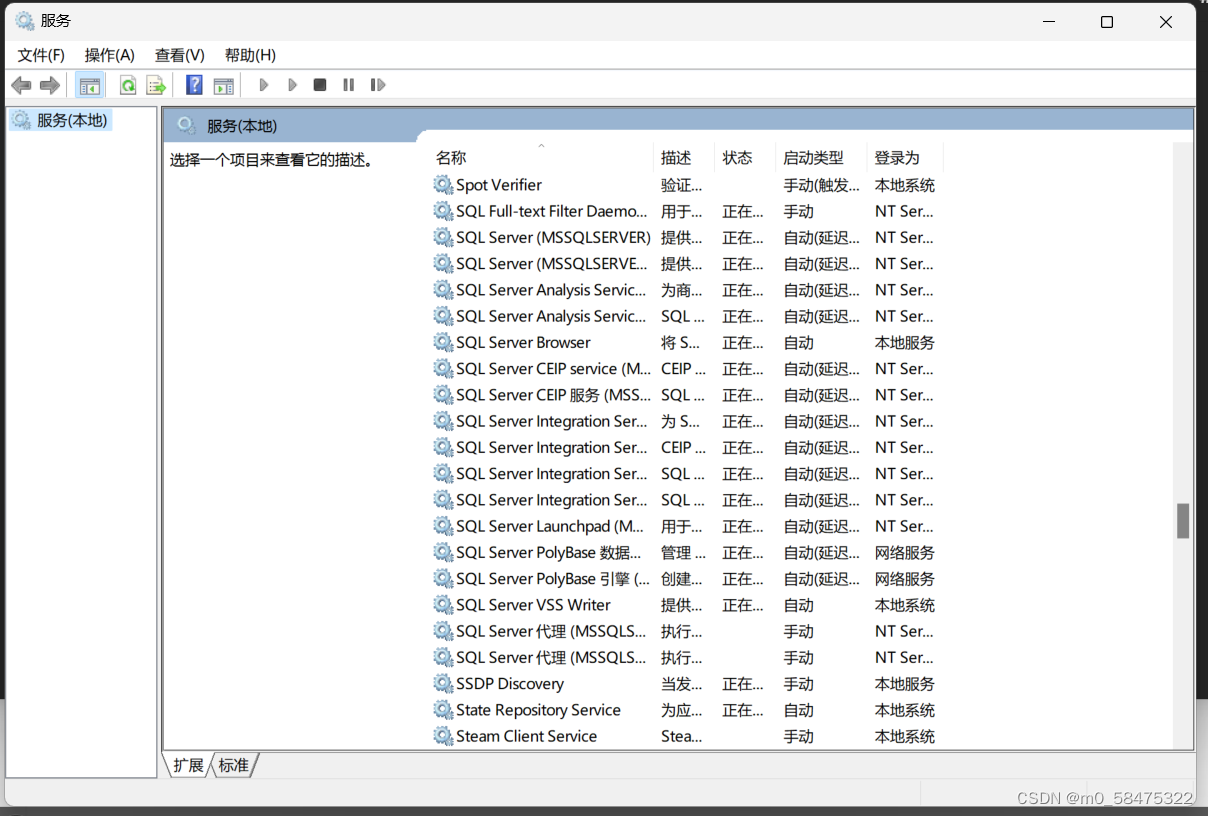
Task: Click the 名称 column header to sort
Action: point(451,157)
